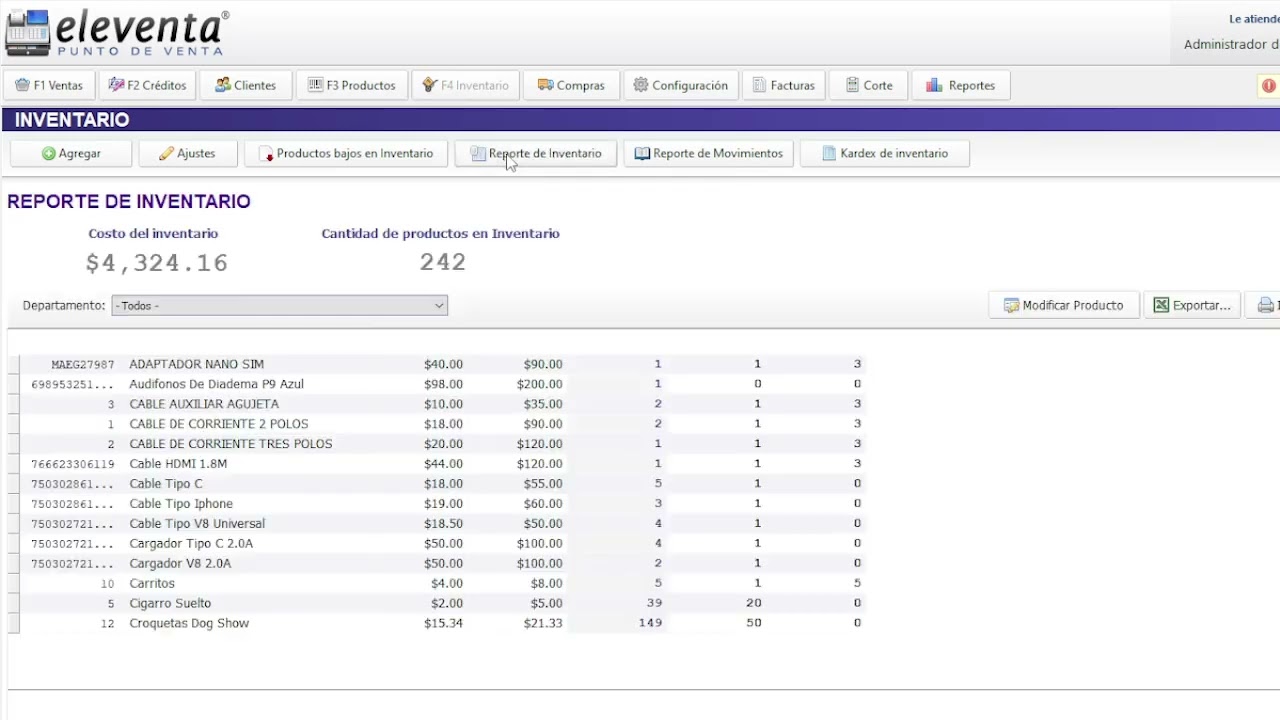
Task: Open the Reportes section
Action: [x=960, y=85]
